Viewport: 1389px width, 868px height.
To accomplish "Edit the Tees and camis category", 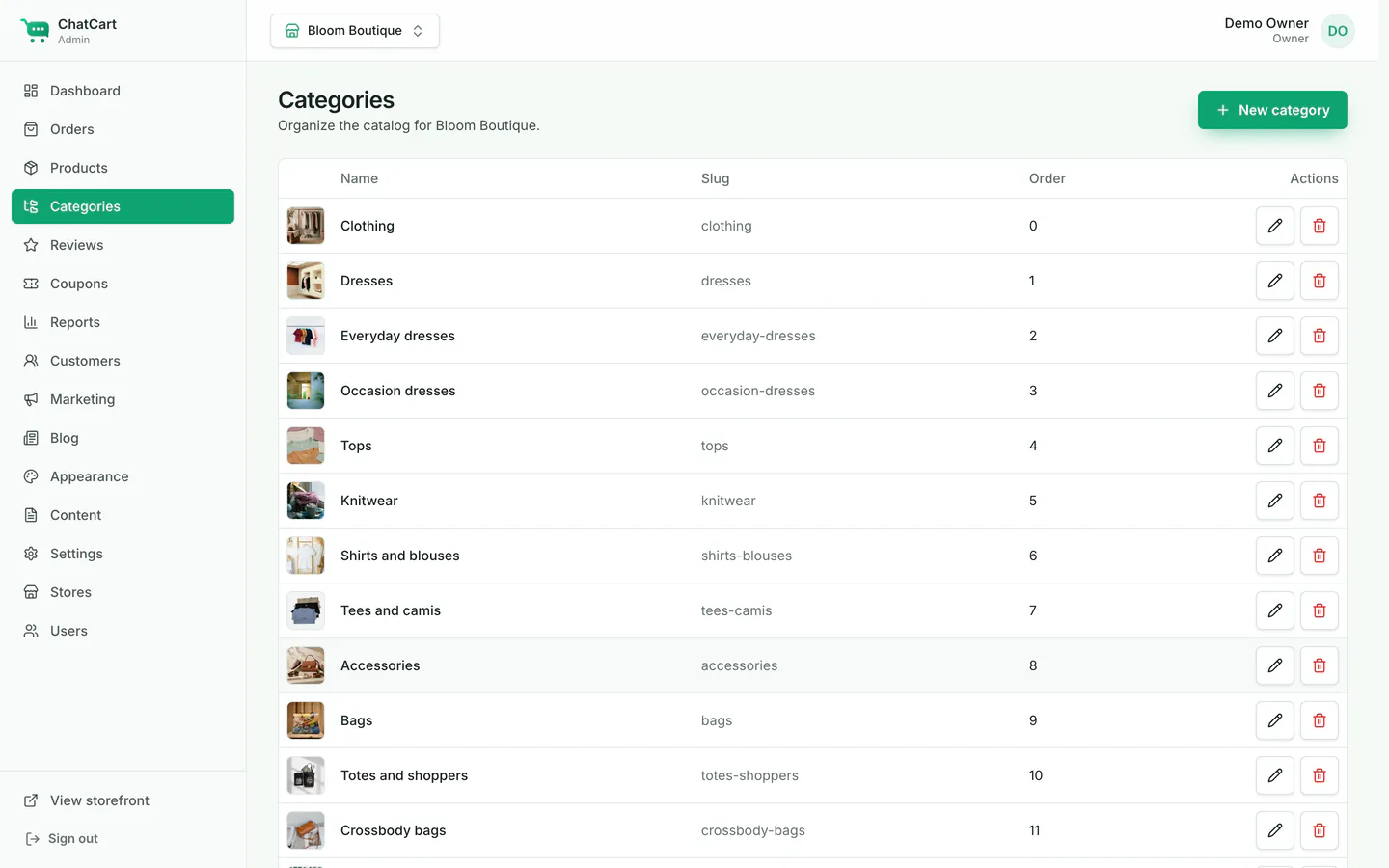I will click(x=1274, y=610).
